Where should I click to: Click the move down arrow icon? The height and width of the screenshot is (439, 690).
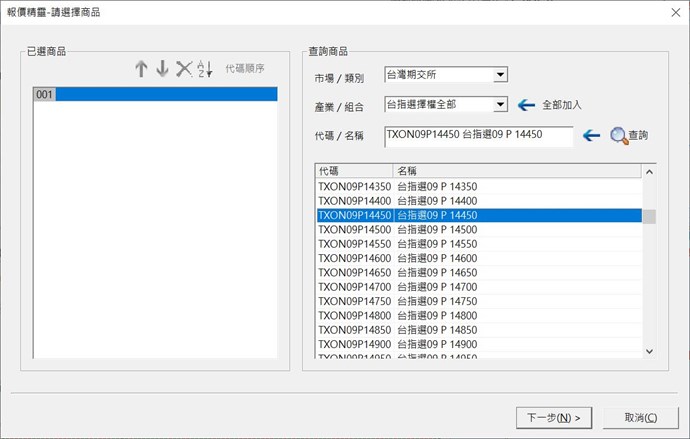click(162, 69)
